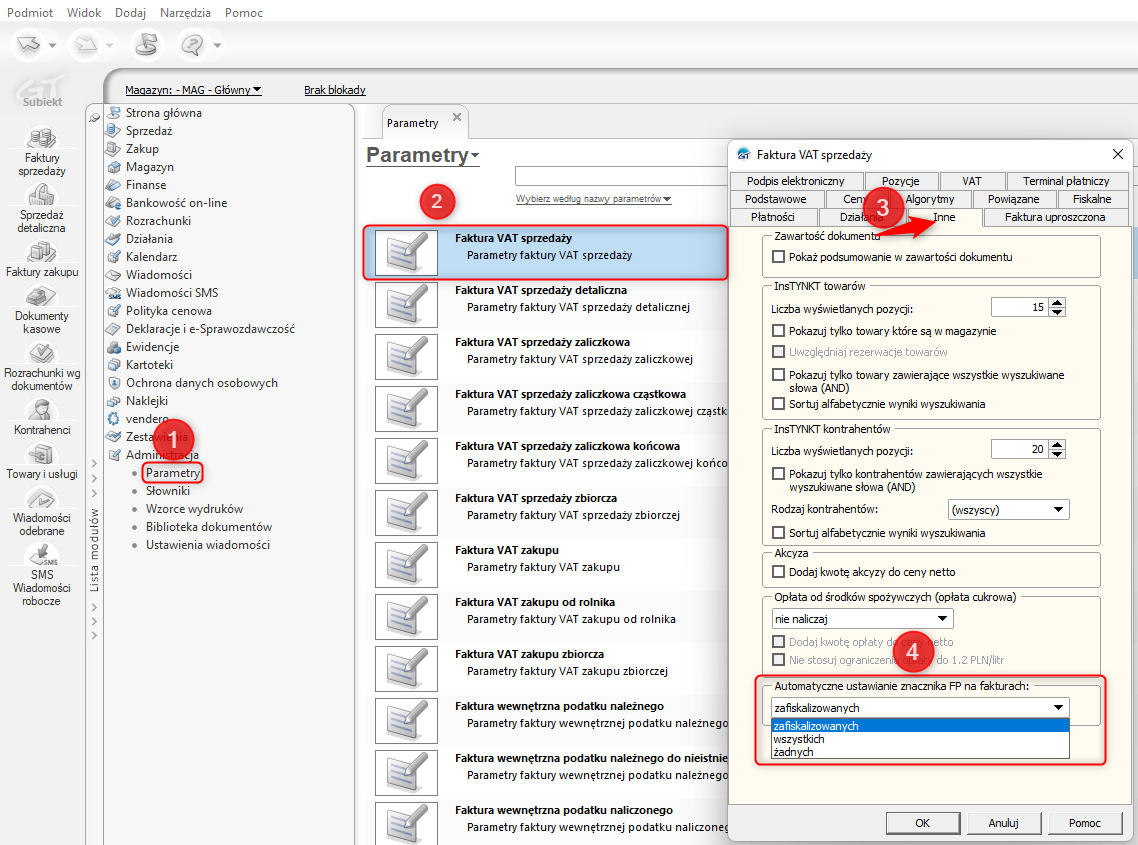The width and height of the screenshot is (1138, 845).
Task: Open Rodzaj kontrahentów dropdown
Action: [1008, 510]
